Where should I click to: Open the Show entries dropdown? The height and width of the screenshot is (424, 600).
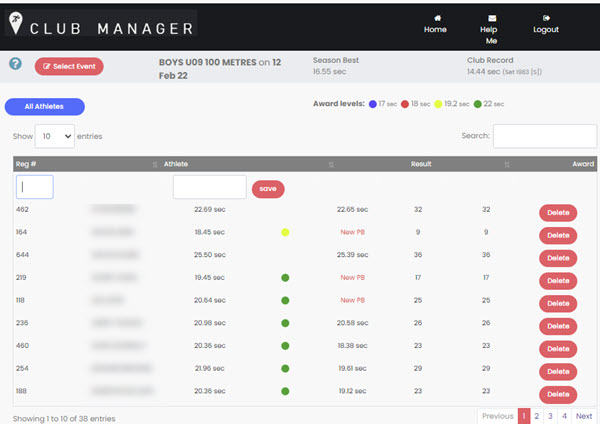click(55, 136)
